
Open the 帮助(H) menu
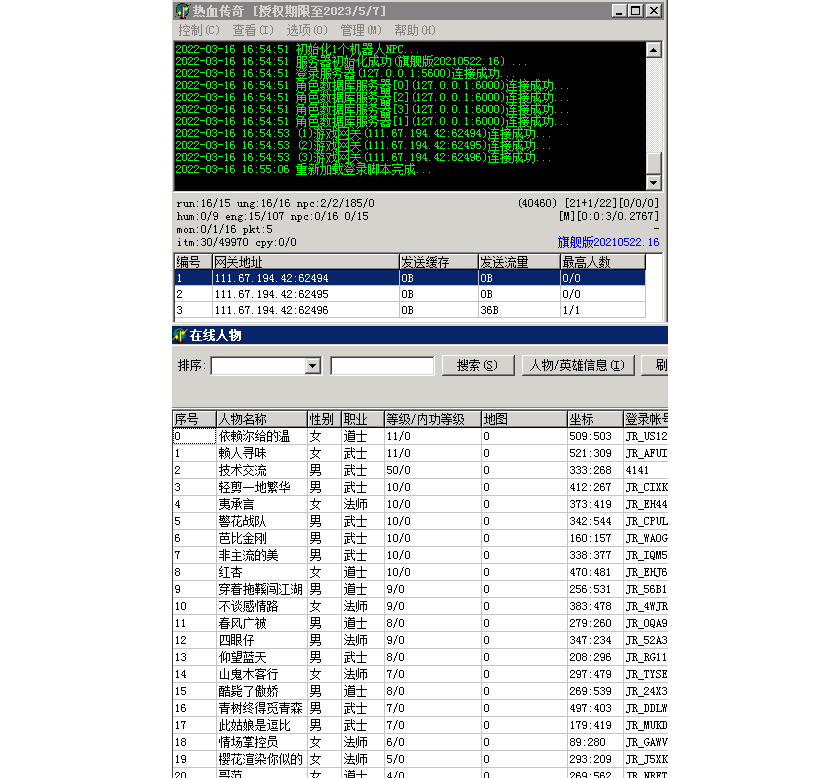pyautogui.click(x=414, y=30)
